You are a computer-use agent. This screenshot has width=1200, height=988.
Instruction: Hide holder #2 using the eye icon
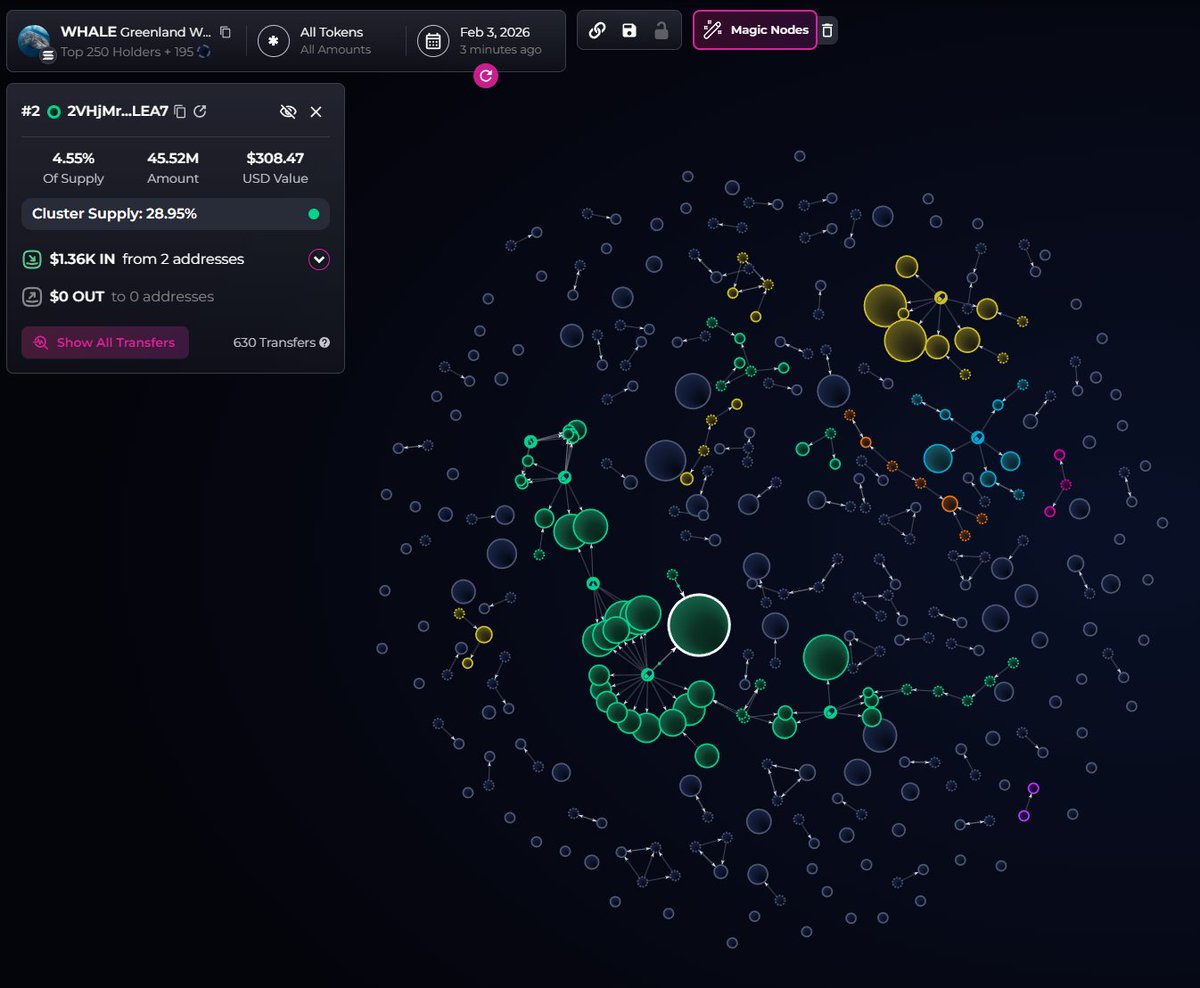[288, 111]
